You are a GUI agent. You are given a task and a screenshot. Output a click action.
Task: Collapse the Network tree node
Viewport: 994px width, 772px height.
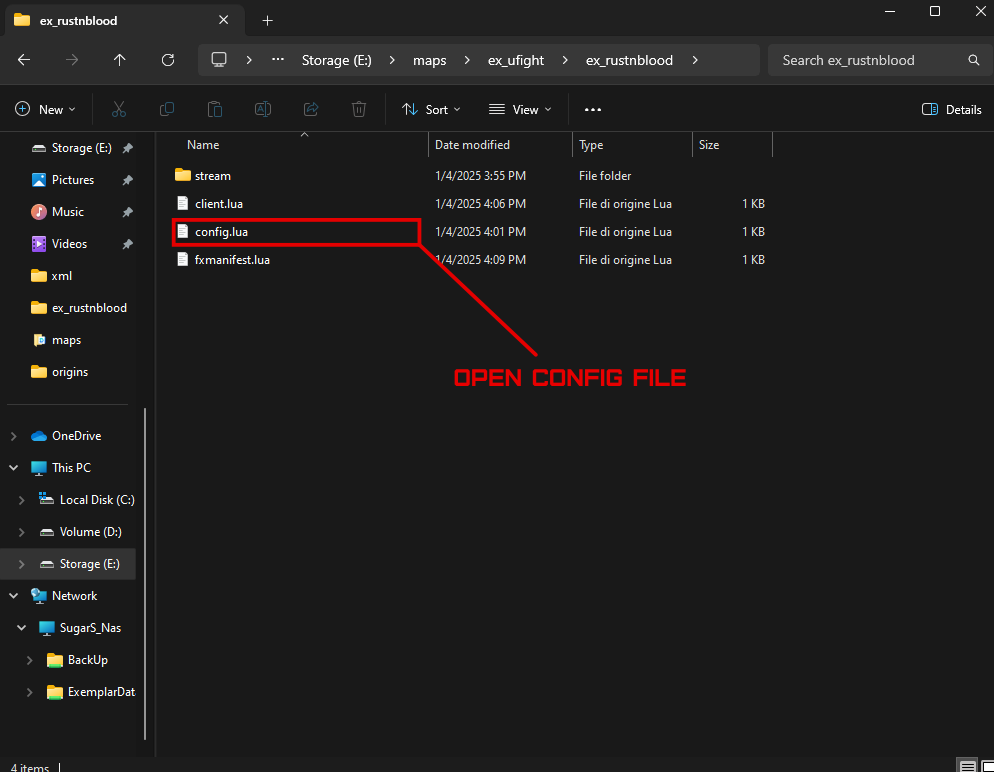[13, 596]
